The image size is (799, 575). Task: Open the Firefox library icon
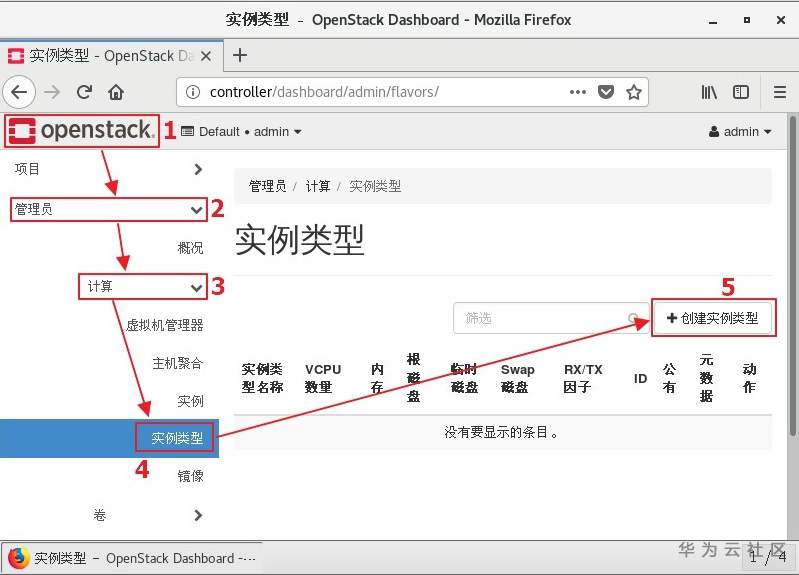click(709, 92)
